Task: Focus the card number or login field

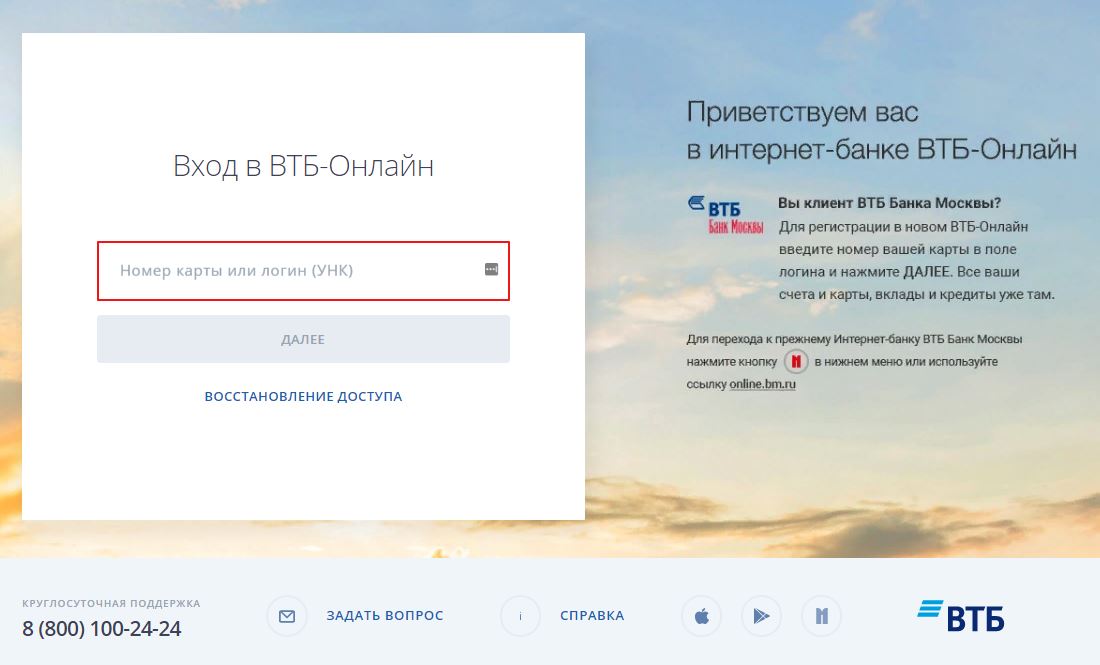Action: tap(303, 271)
